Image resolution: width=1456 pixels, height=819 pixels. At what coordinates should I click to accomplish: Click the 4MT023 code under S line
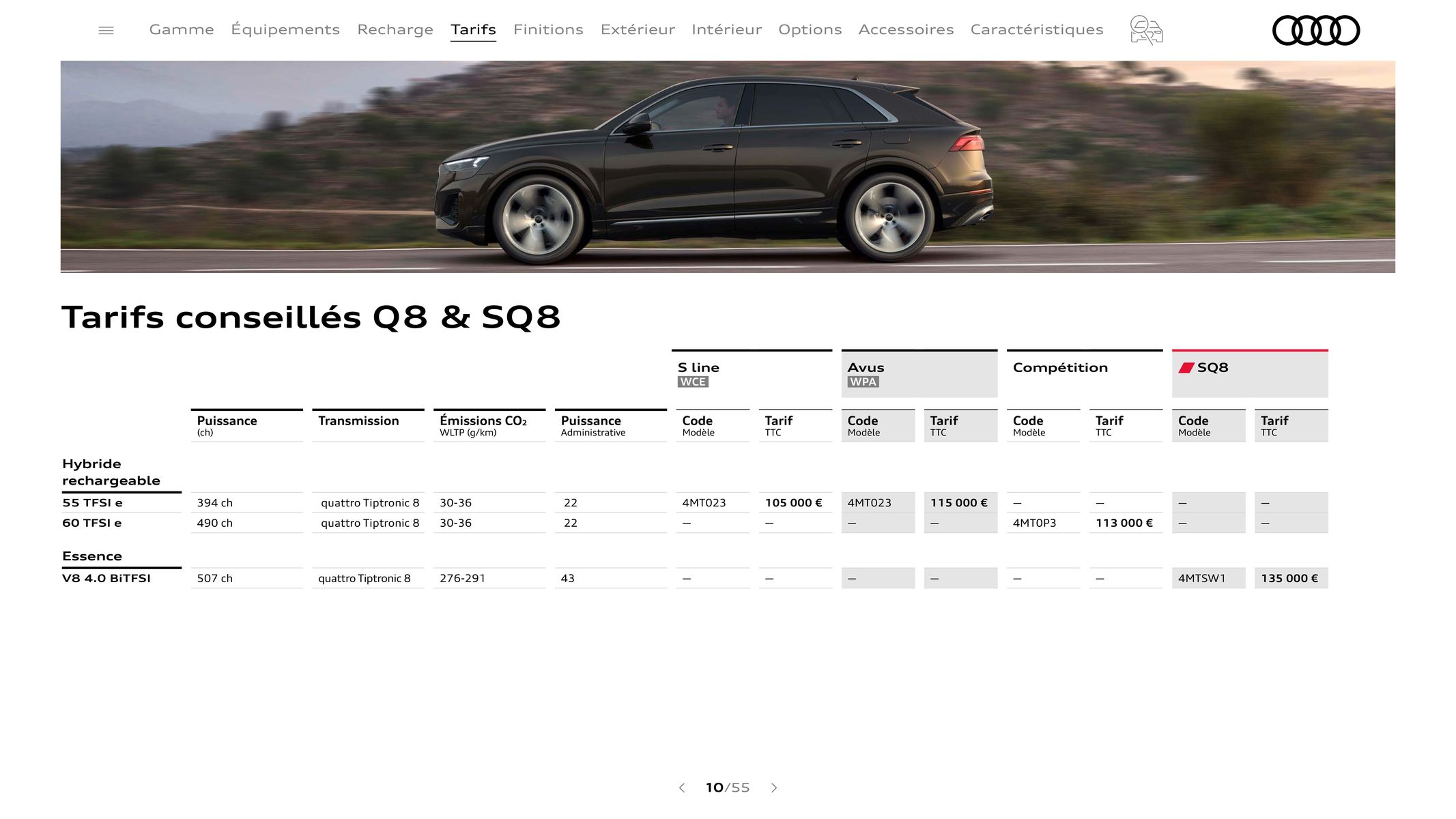[x=704, y=502]
